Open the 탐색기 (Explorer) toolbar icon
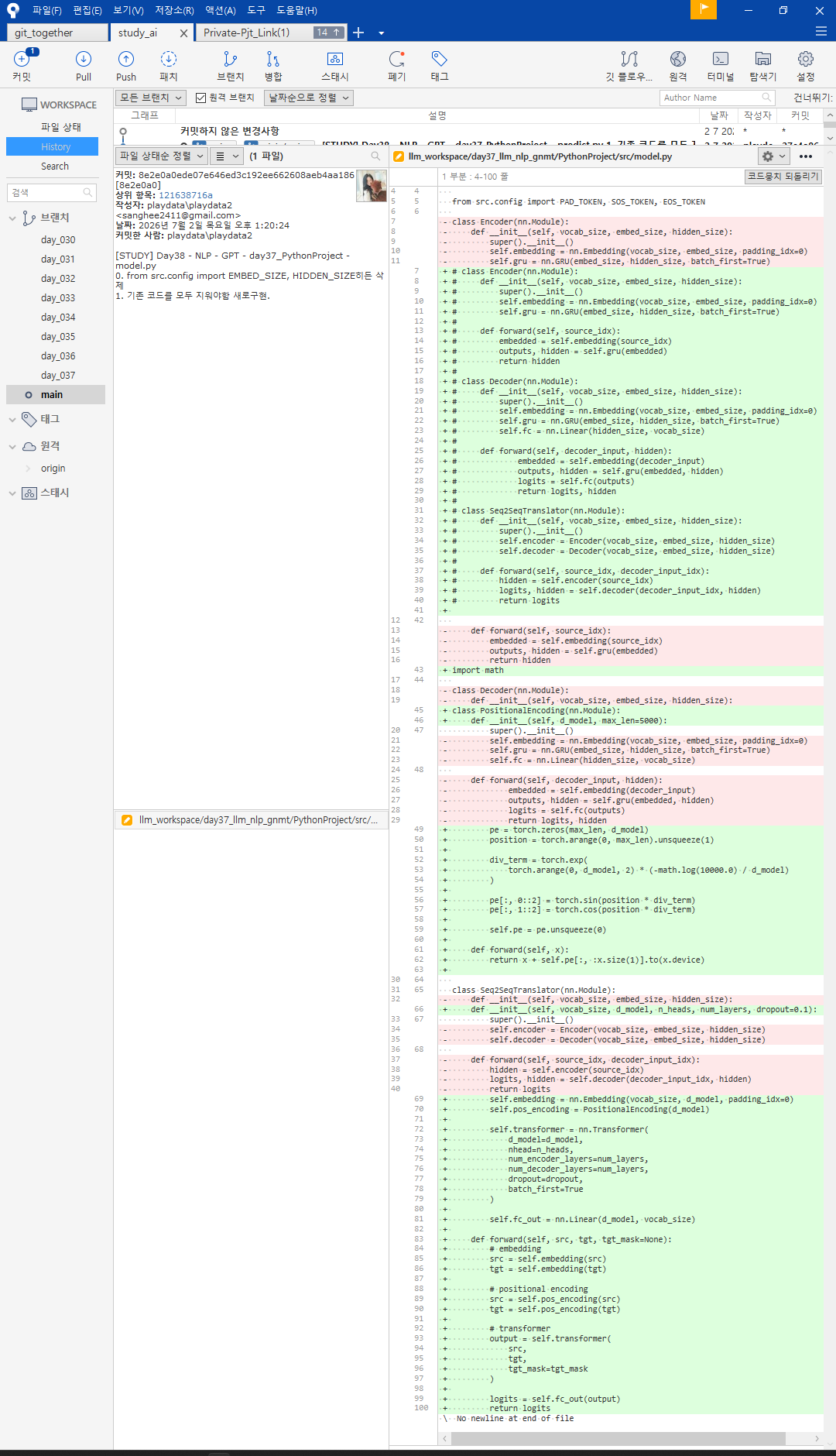836x1456 pixels. click(x=763, y=65)
